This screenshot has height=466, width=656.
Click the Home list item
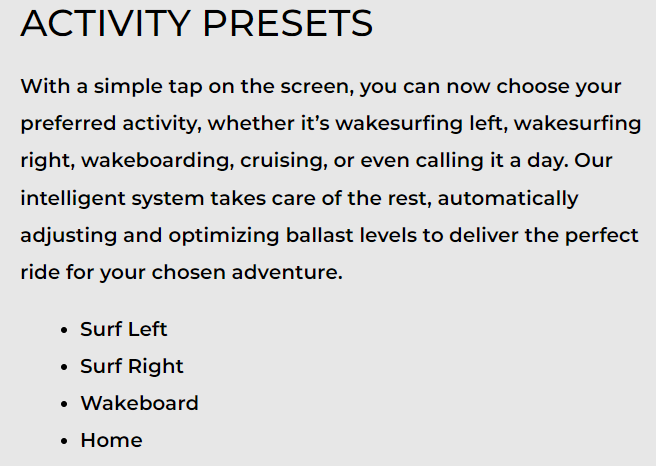tap(111, 440)
